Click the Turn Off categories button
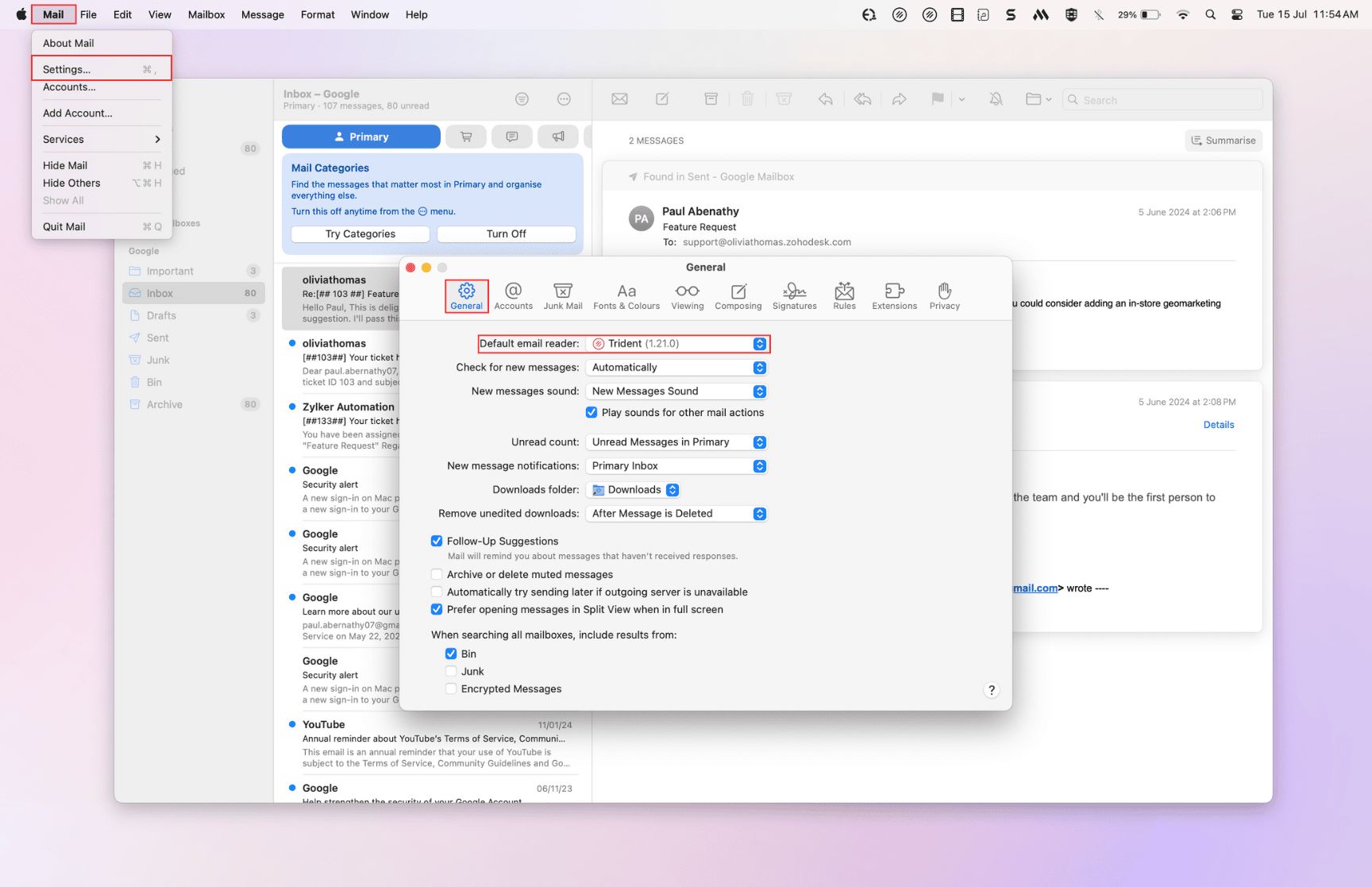1372x887 pixels. pos(507,233)
